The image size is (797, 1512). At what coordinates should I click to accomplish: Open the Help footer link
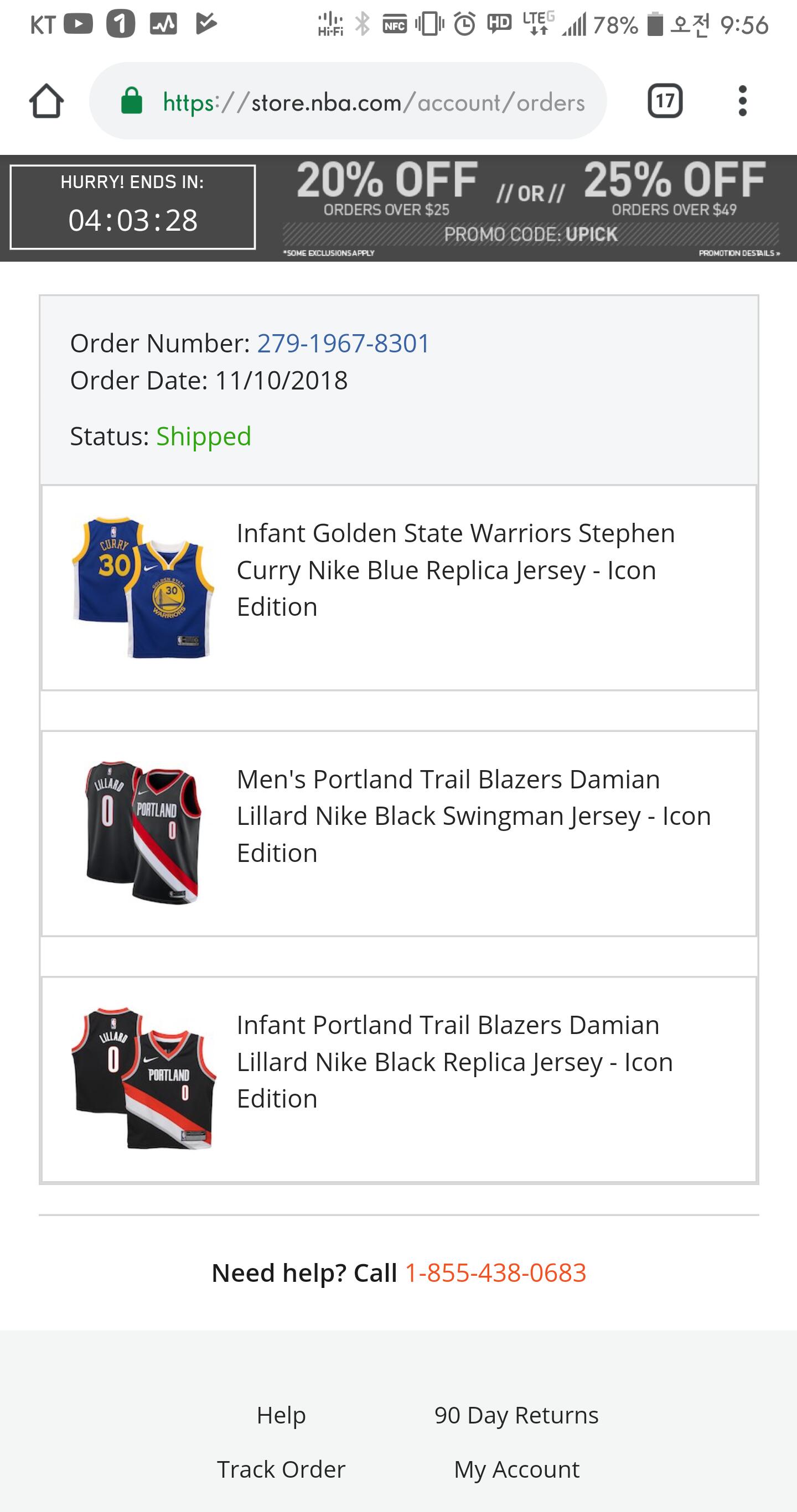pyautogui.click(x=281, y=1415)
